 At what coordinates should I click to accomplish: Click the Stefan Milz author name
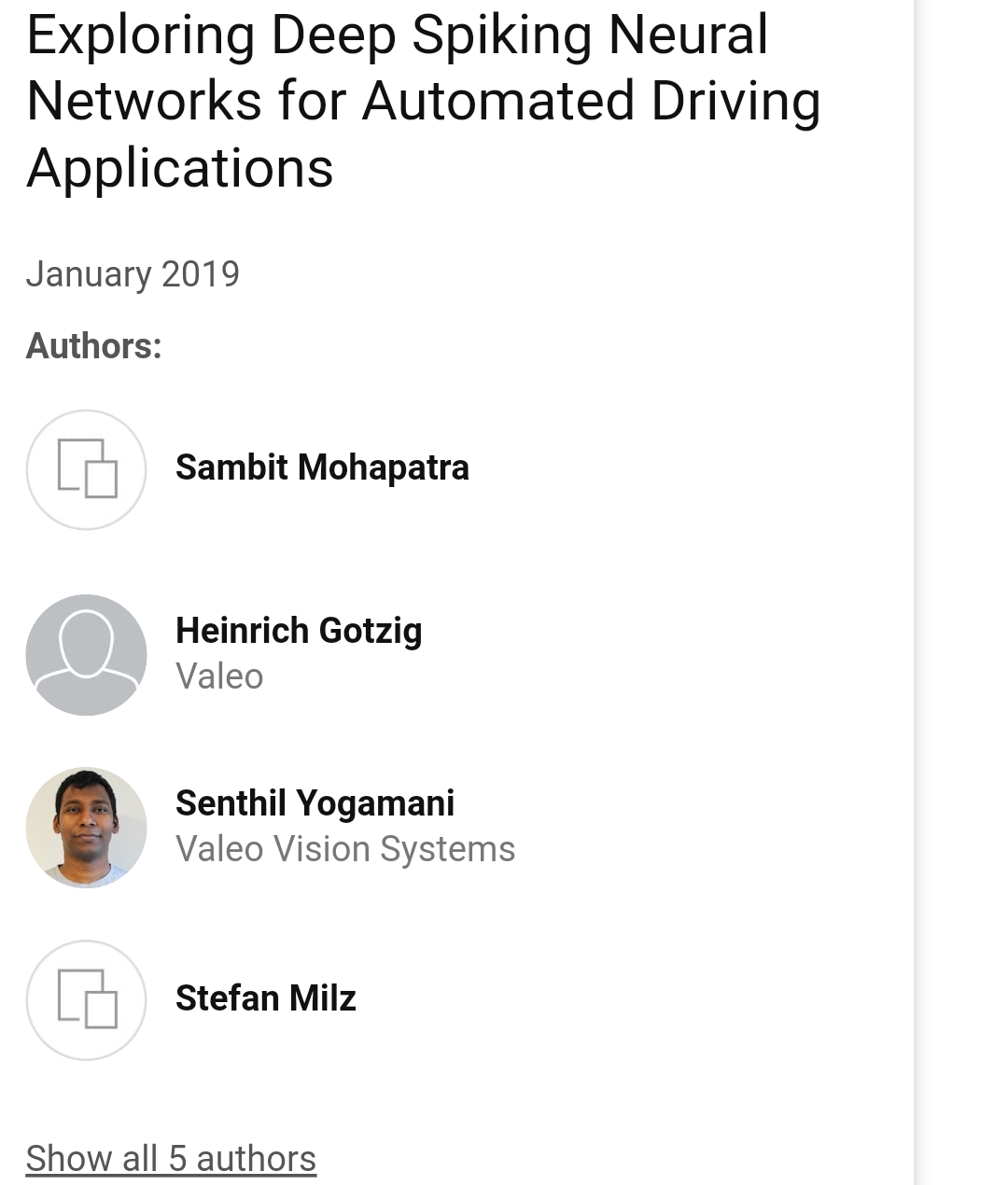tap(265, 998)
